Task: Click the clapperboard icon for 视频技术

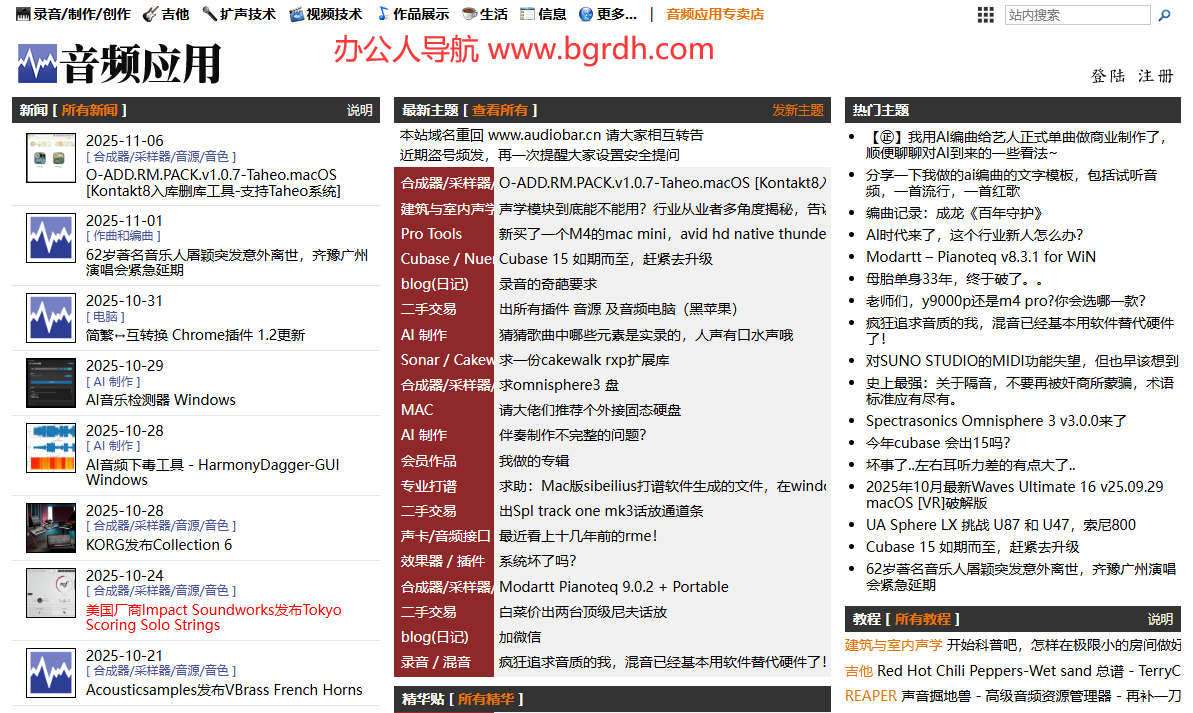Action: [296, 14]
